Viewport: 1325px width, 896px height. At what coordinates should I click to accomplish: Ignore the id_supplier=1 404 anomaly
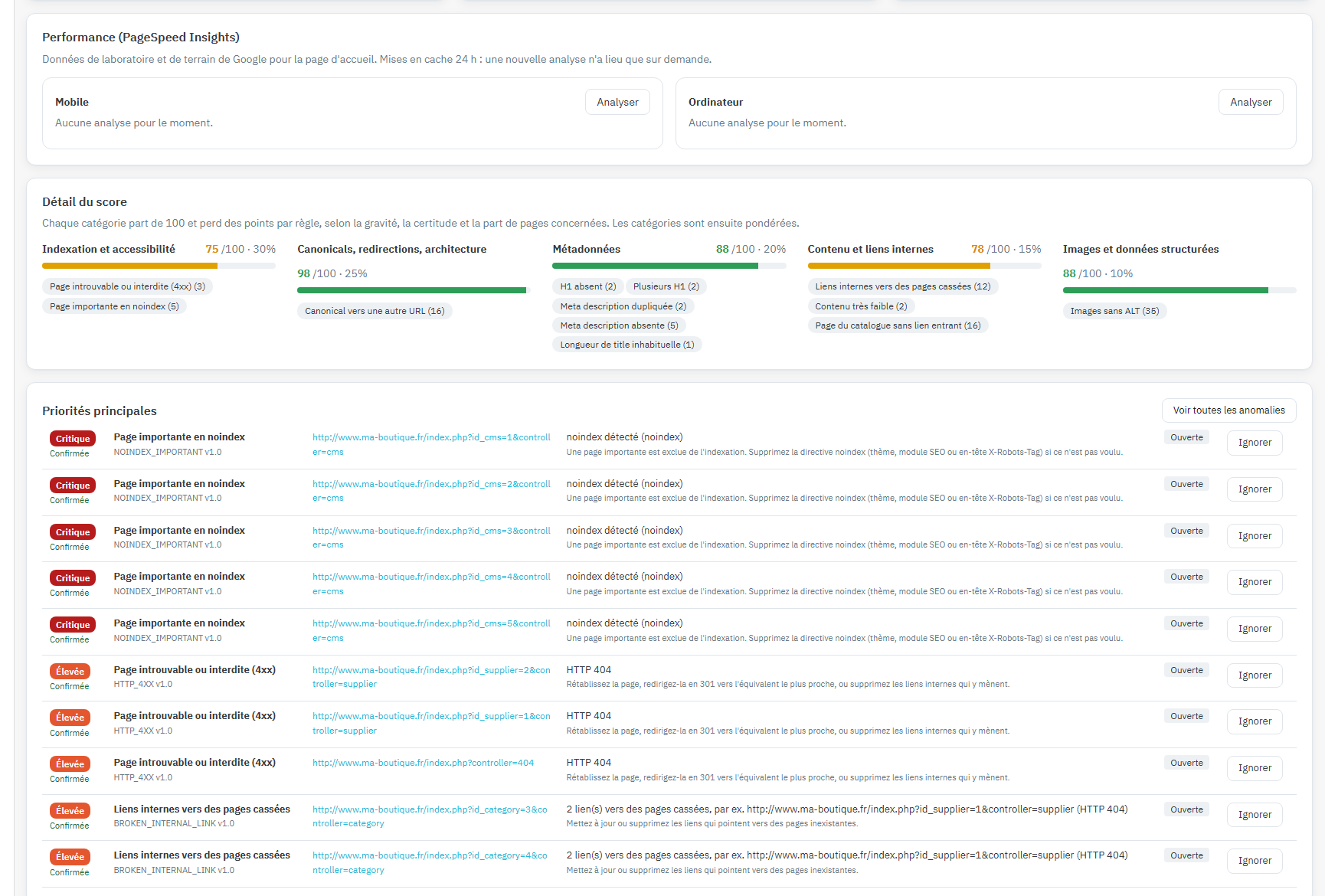1255,721
